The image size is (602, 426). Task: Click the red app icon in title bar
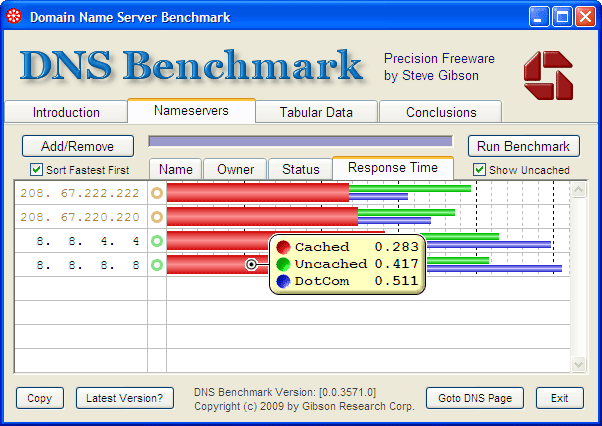(14, 17)
